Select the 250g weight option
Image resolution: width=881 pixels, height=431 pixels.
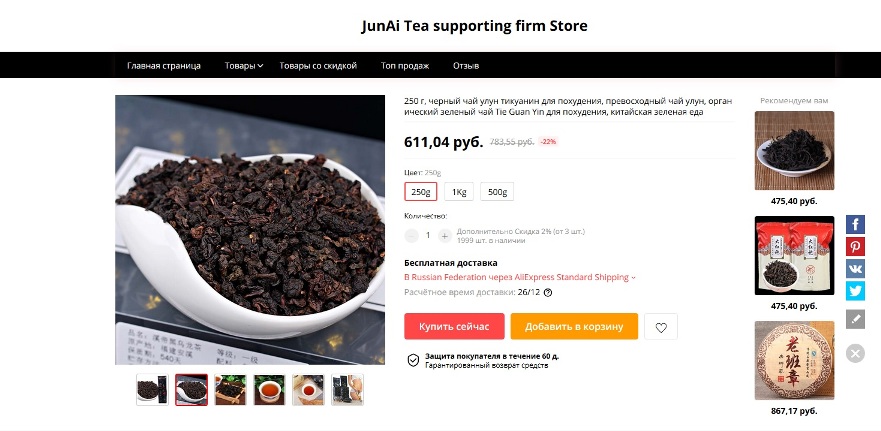point(421,192)
